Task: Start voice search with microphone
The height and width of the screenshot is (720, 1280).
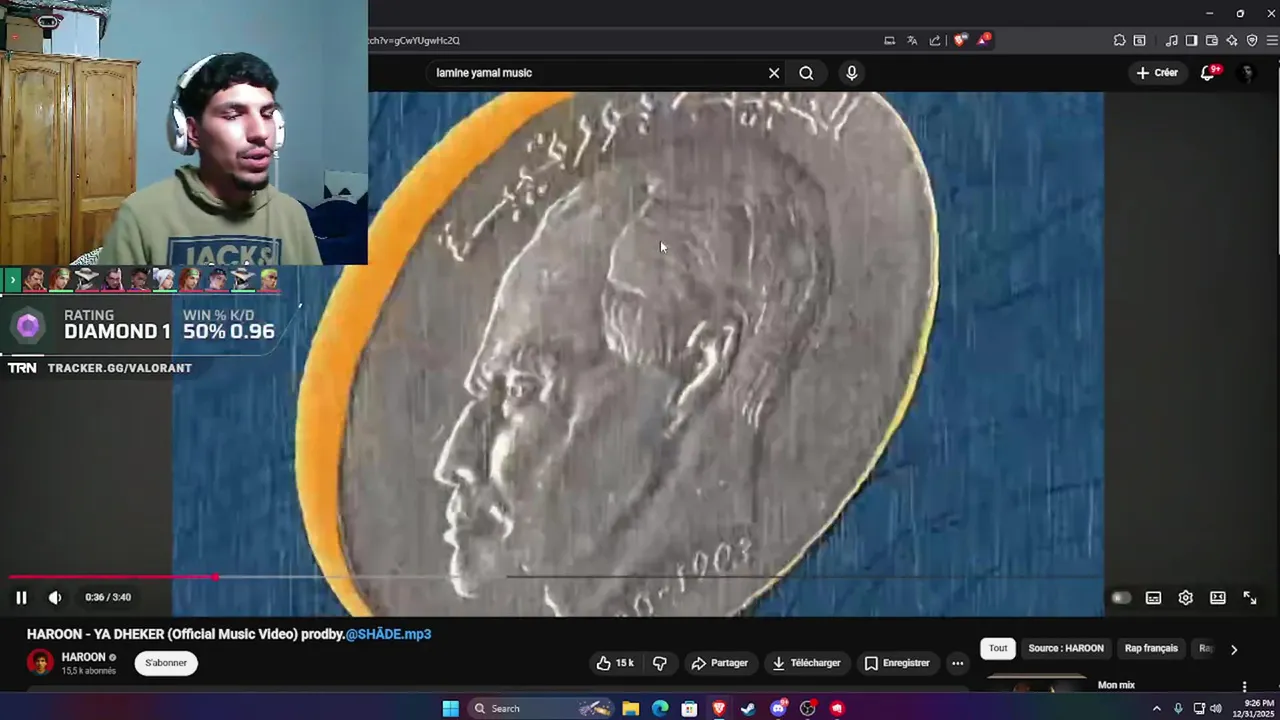Action: coord(852,73)
